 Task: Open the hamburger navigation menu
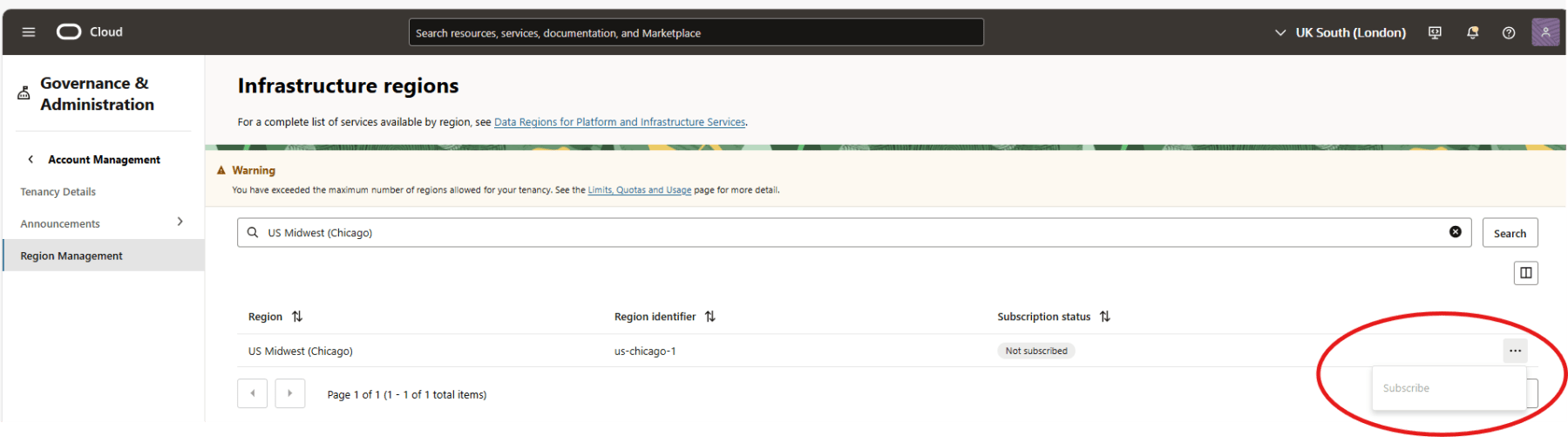[x=29, y=32]
